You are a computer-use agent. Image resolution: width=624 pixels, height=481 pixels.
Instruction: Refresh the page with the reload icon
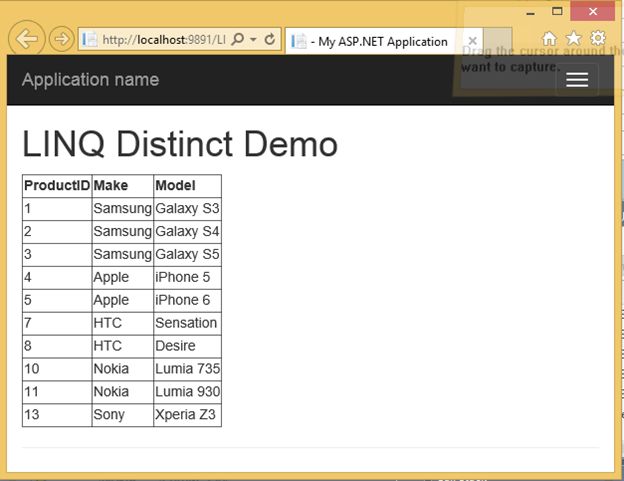click(x=270, y=40)
